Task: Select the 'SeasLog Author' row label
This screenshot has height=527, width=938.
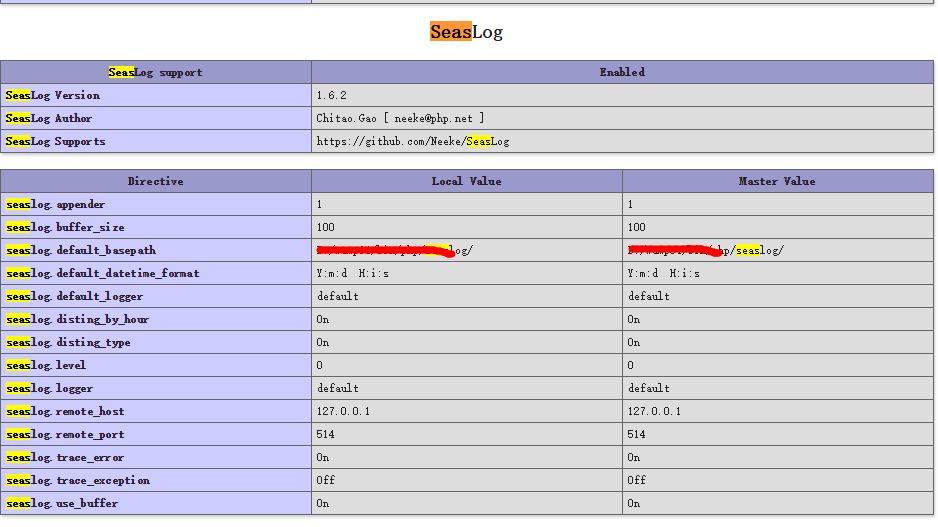Action: click(x=48, y=118)
